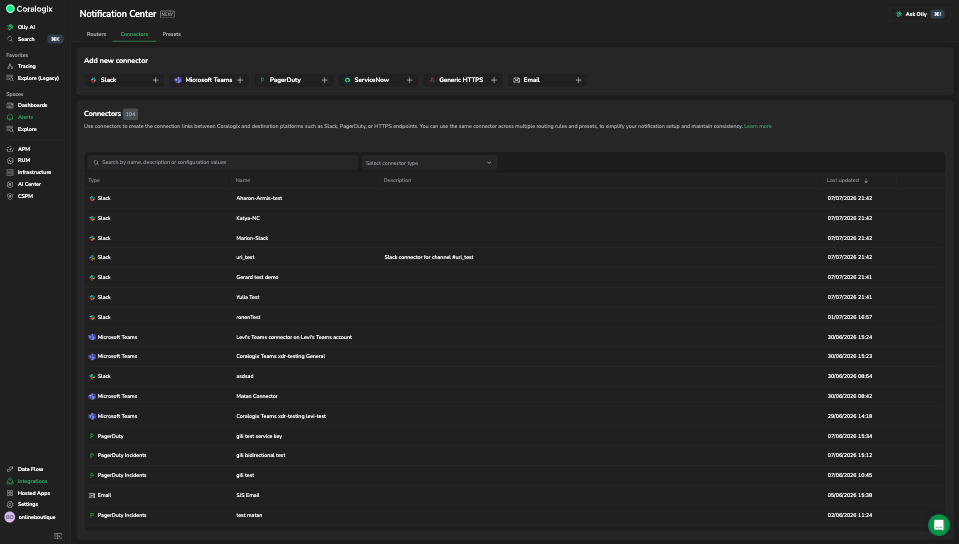Open Integrations in the sidebar
This screenshot has height=544, width=959.
click(x=27, y=481)
